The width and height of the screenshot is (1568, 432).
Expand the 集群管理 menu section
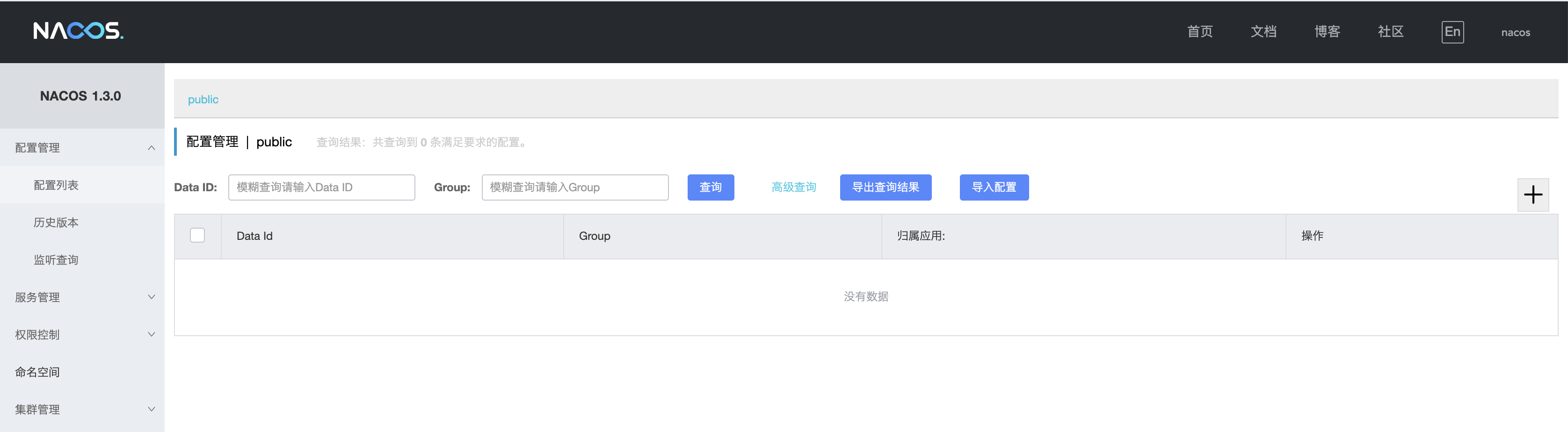82,410
